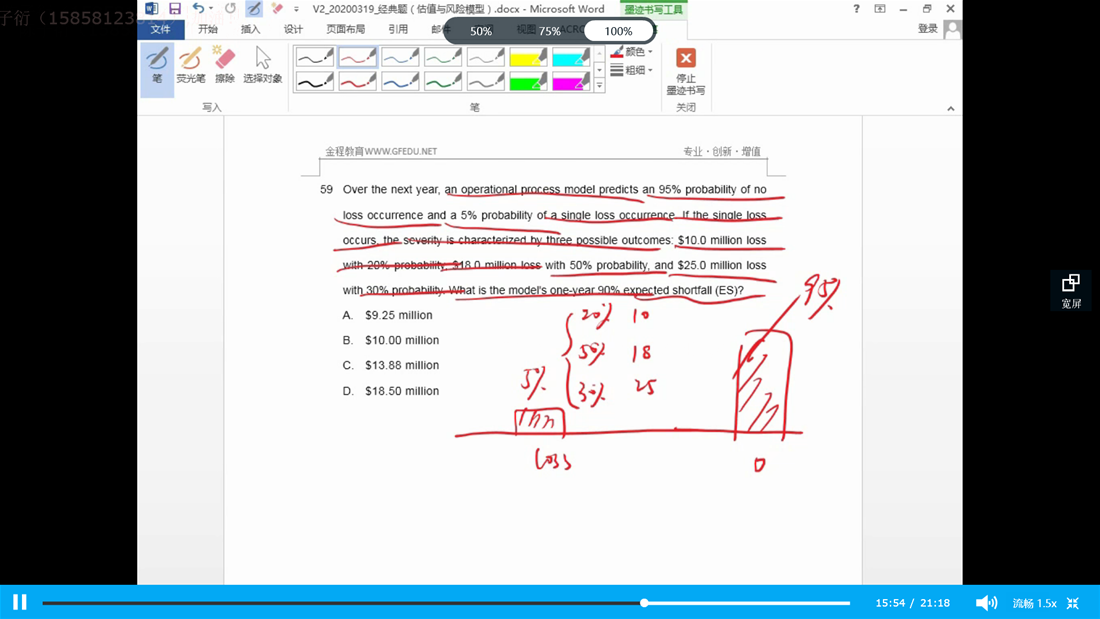Switch to the Page Layout (页面布局) tab

pyautogui.click(x=345, y=29)
